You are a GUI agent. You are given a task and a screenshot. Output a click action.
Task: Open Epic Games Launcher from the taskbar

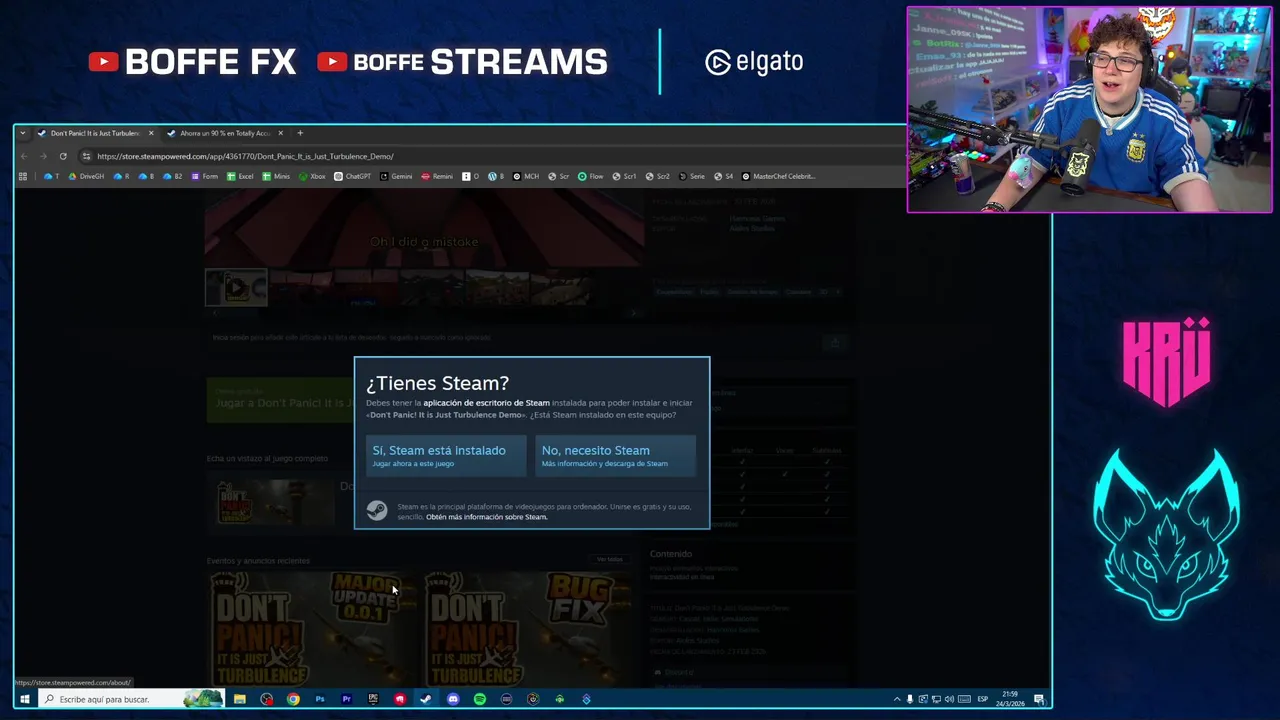(x=373, y=699)
